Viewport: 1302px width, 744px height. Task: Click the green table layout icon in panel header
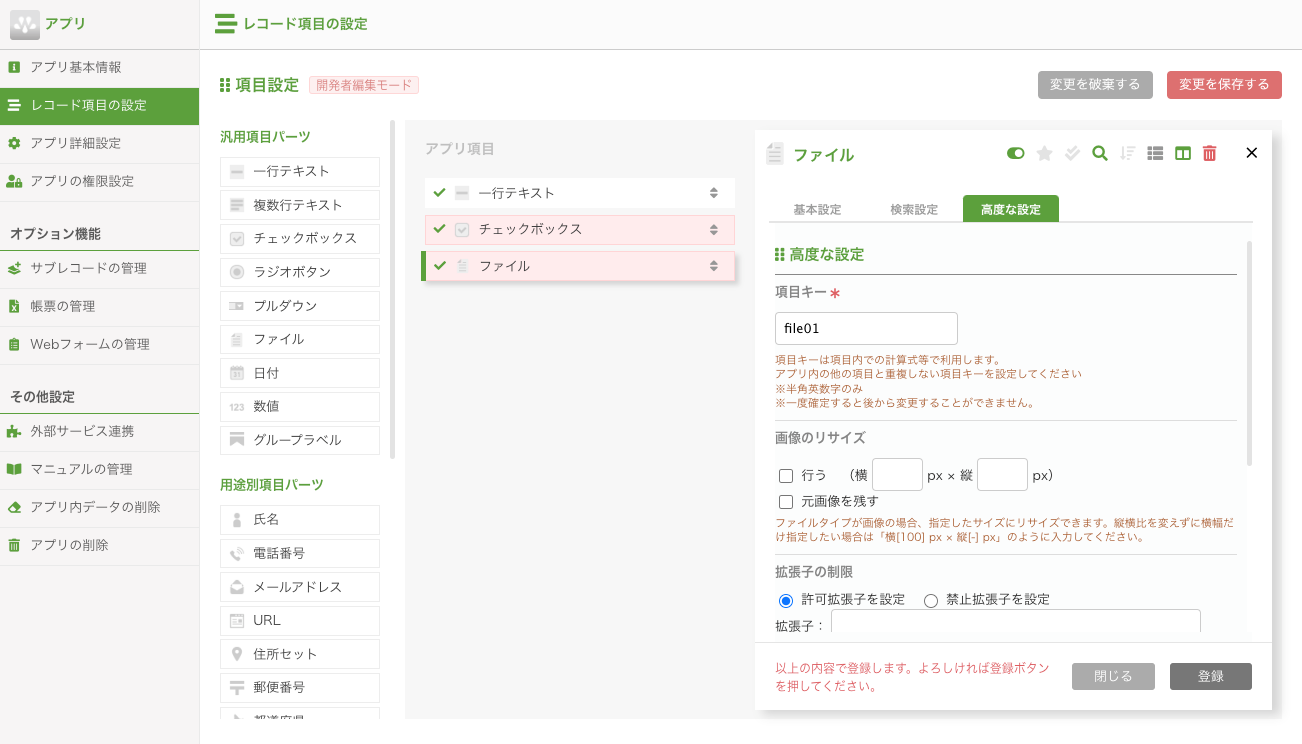click(1184, 154)
